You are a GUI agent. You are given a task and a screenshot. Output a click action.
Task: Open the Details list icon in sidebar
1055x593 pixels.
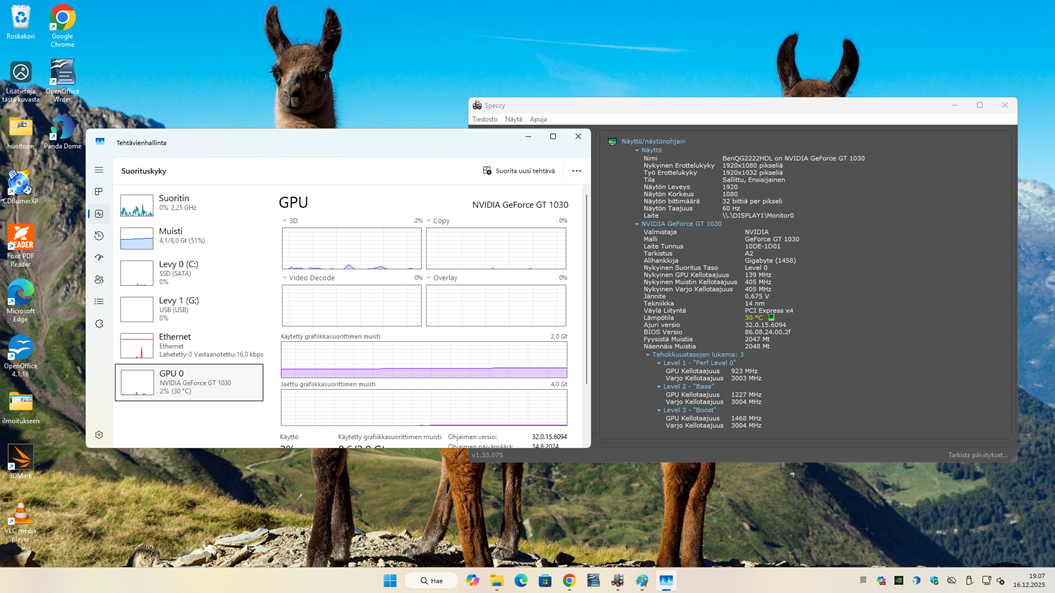pyautogui.click(x=99, y=302)
